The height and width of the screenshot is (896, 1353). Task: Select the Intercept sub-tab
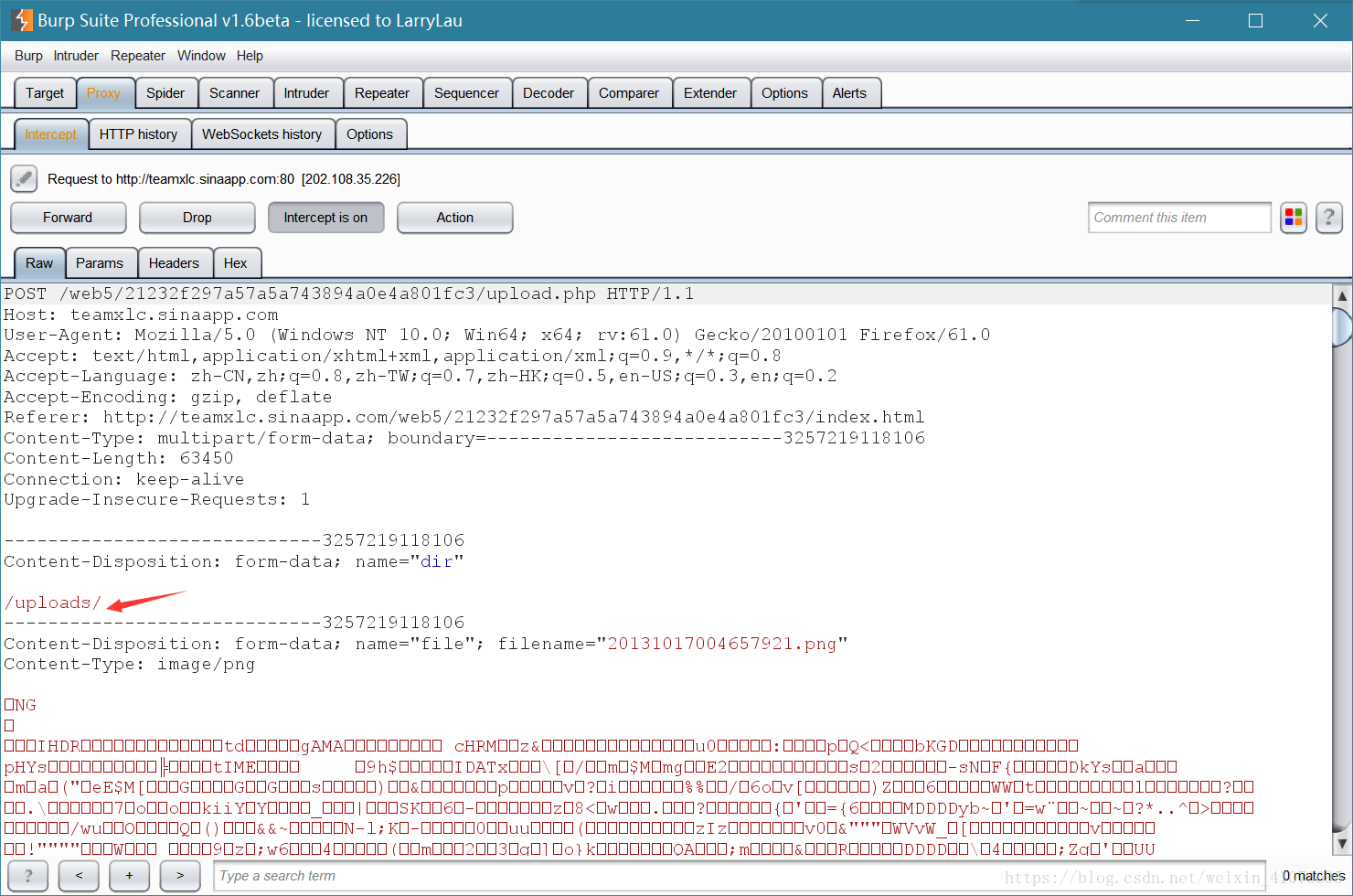coord(50,134)
